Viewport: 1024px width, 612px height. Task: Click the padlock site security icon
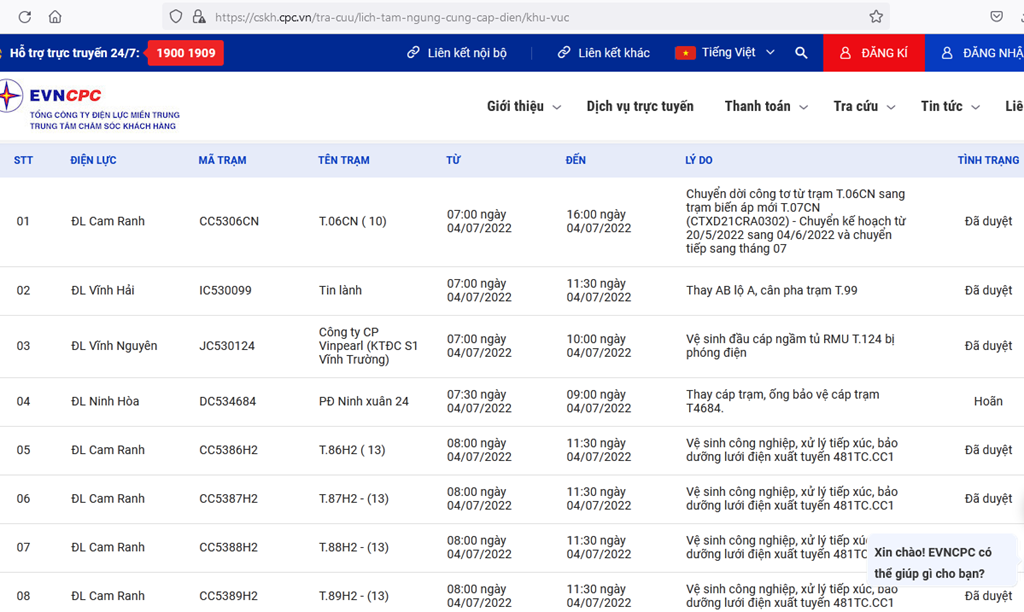(x=198, y=17)
